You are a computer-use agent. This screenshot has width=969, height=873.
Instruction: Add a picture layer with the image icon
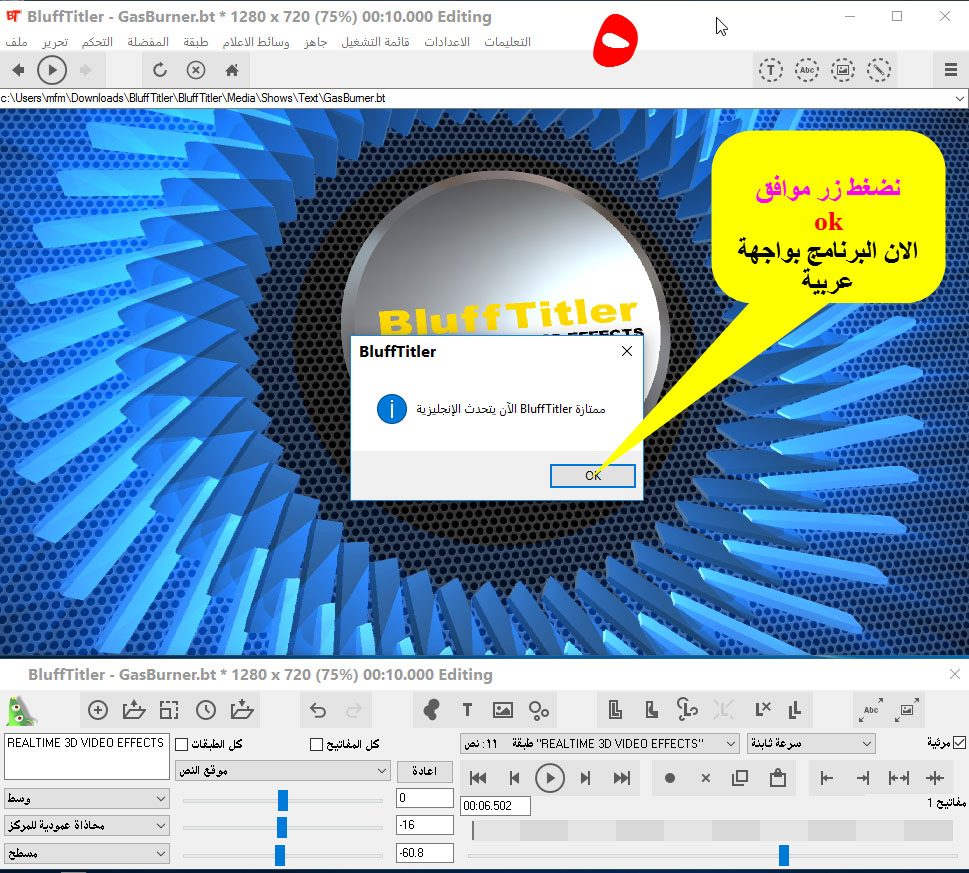pyautogui.click(x=503, y=711)
